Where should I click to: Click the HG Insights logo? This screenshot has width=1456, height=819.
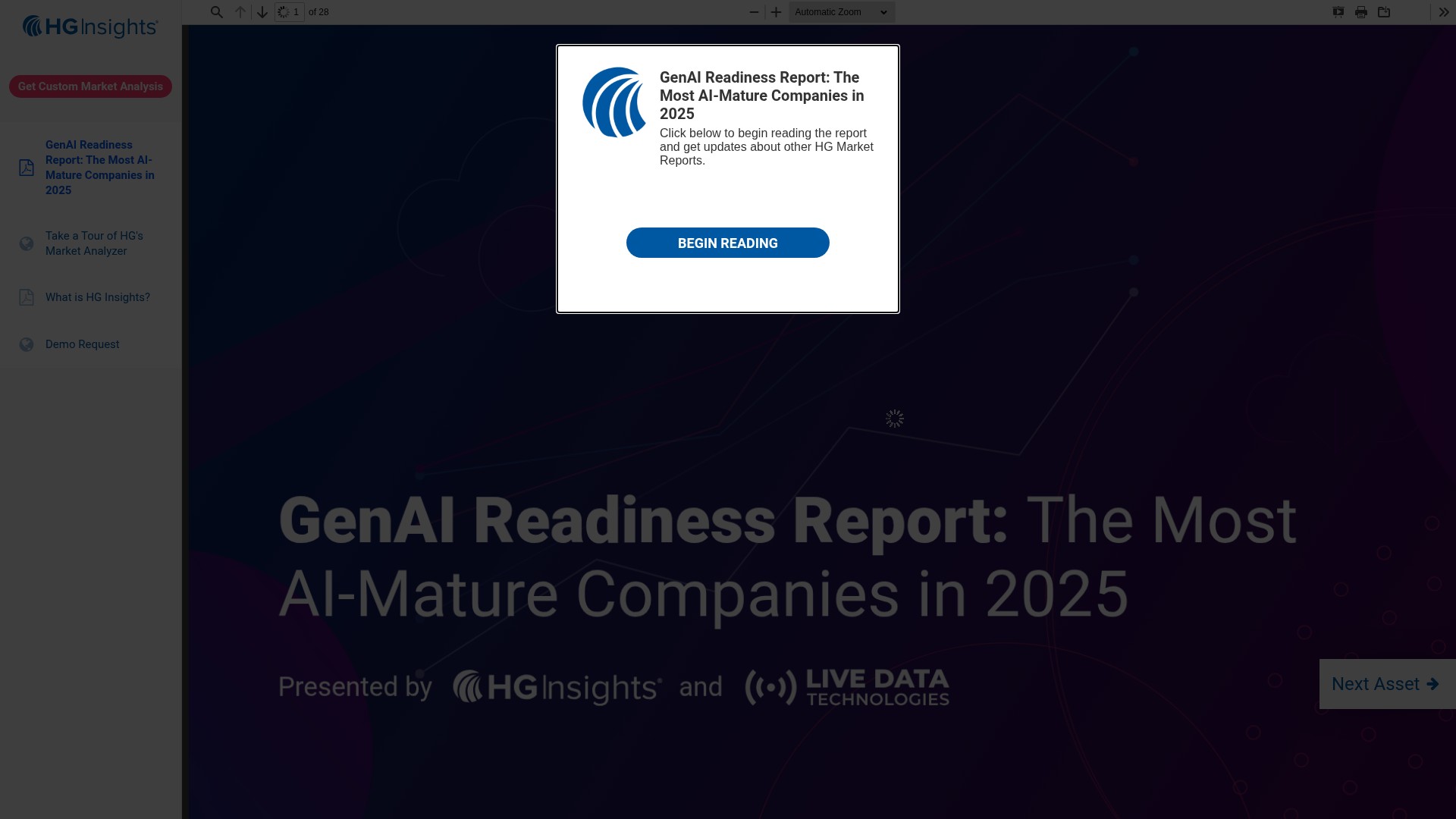point(90,27)
